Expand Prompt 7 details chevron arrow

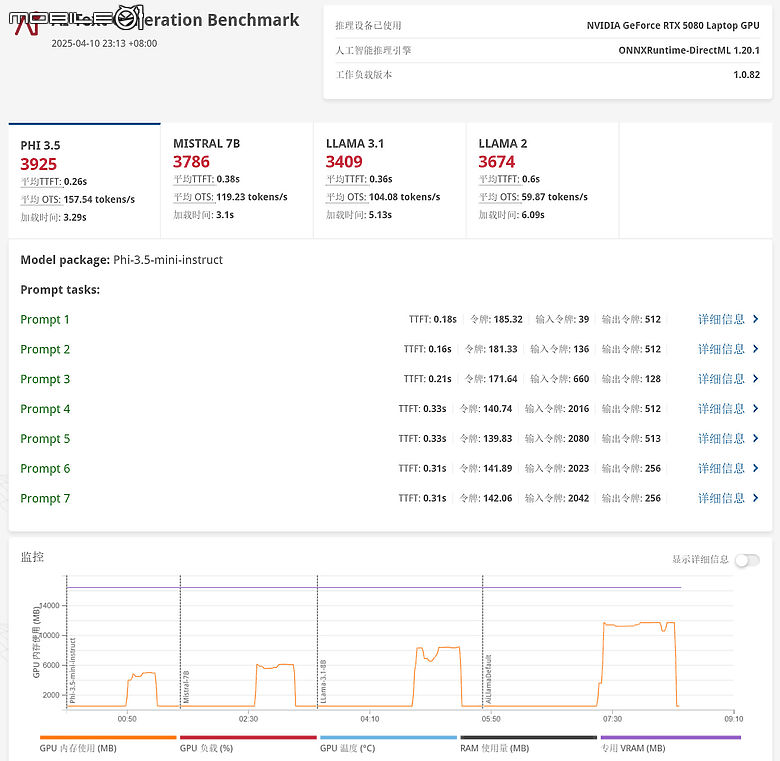756,498
